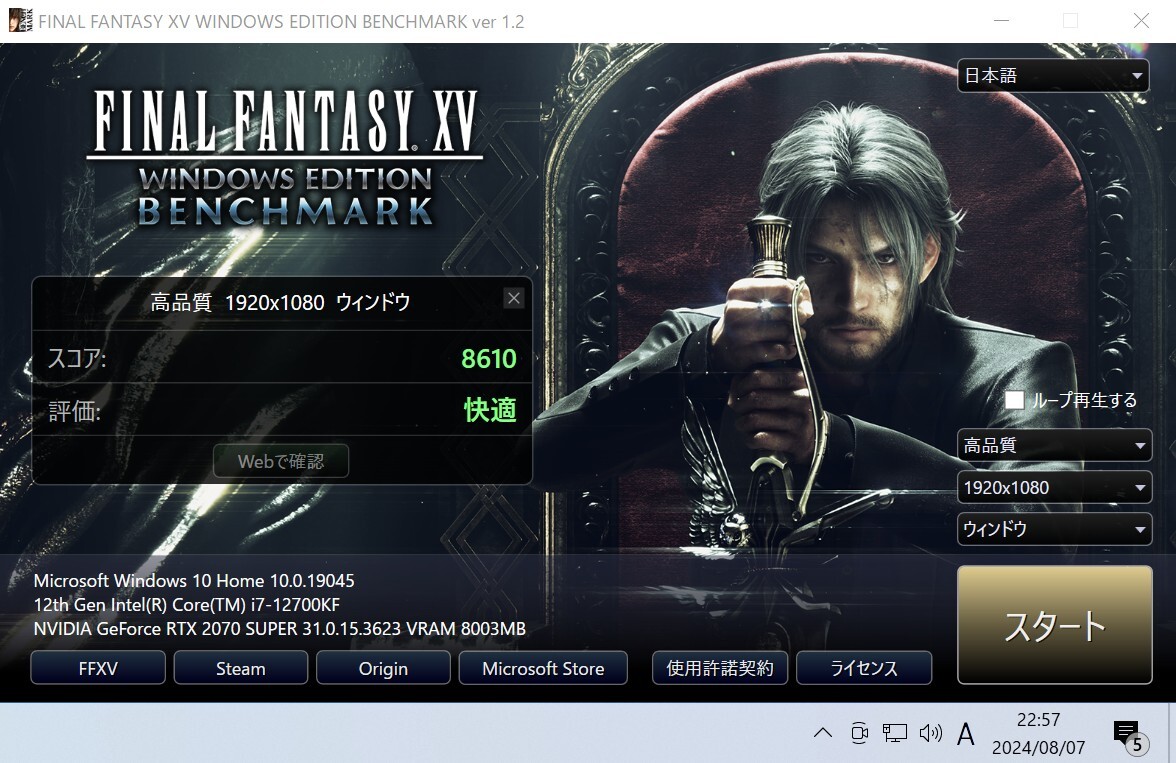Start the benchmark with スタート button
Screen dimensions: 1176x763
1054,625
